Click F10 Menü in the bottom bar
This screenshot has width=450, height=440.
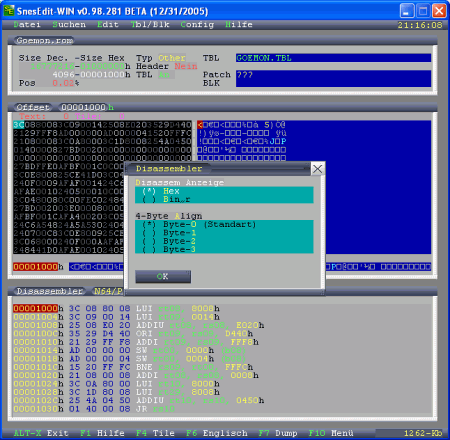coord(331,433)
